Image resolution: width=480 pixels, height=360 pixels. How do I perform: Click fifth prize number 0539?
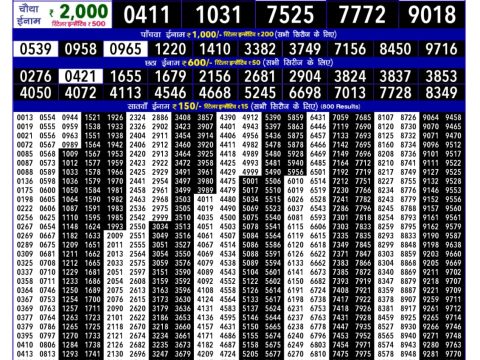[36, 49]
